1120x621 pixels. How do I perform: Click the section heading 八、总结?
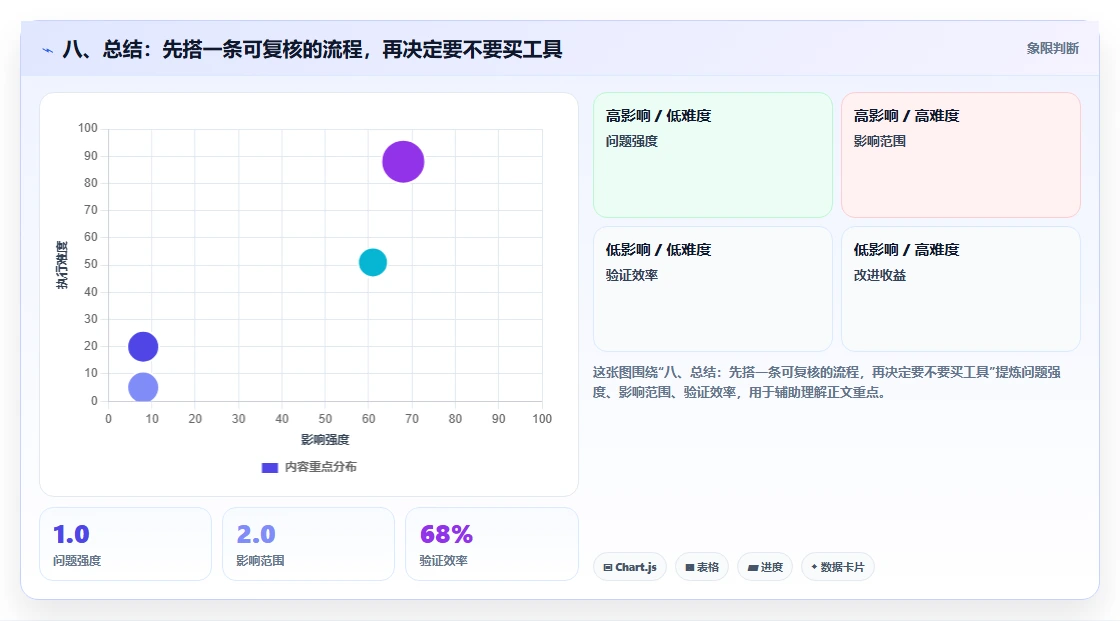312,49
